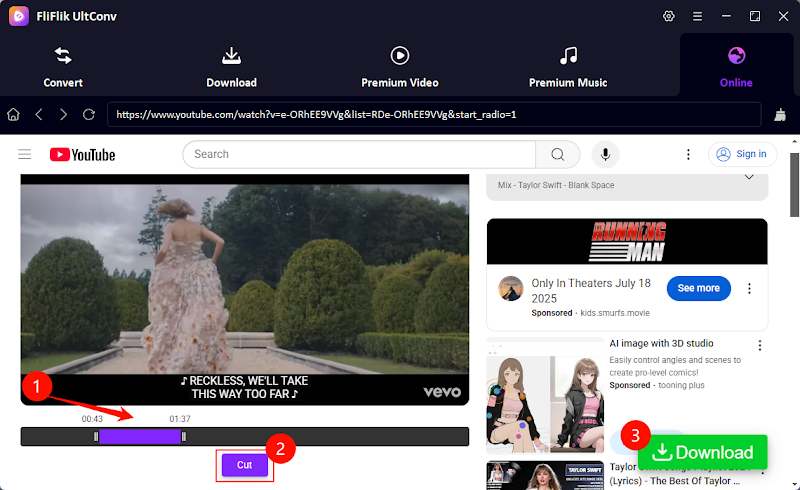Reload the current web page
The height and width of the screenshot is (490, 800).
pos(89,114)
